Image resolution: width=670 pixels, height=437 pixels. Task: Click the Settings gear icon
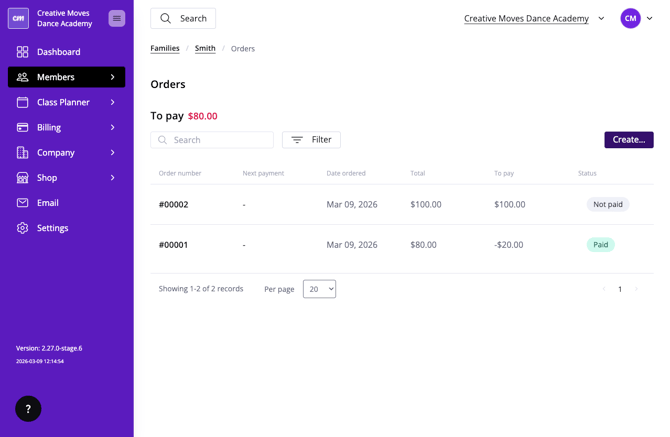[22, 228]
